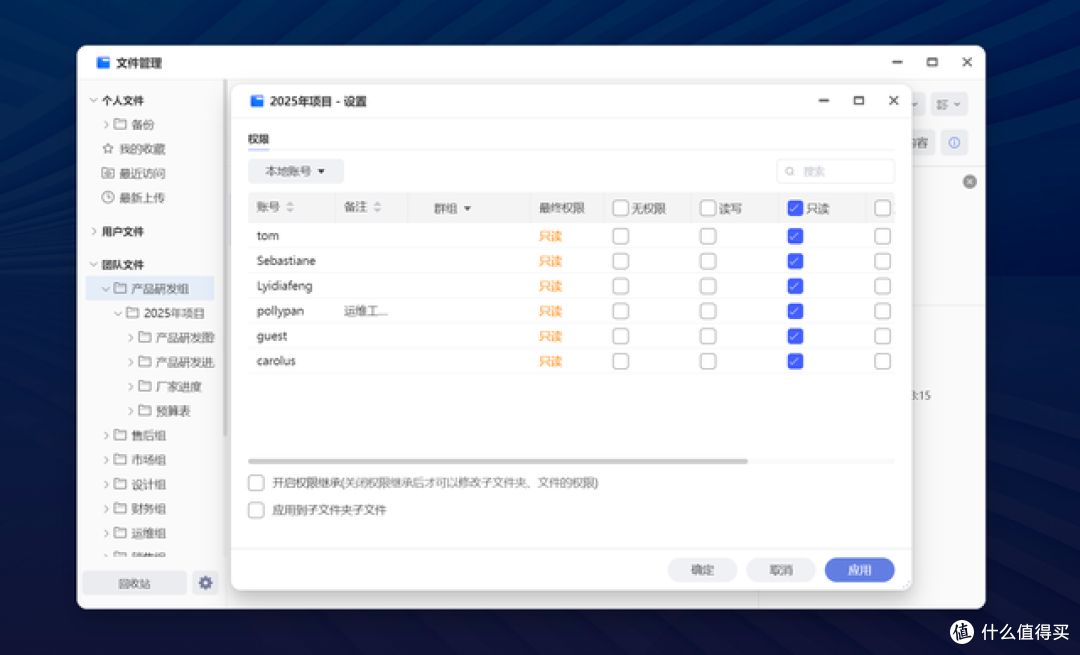Uncheck 只读 checkbox for guest
Image resolution: width=1080 pixels, height=655 pixels.
795,336
